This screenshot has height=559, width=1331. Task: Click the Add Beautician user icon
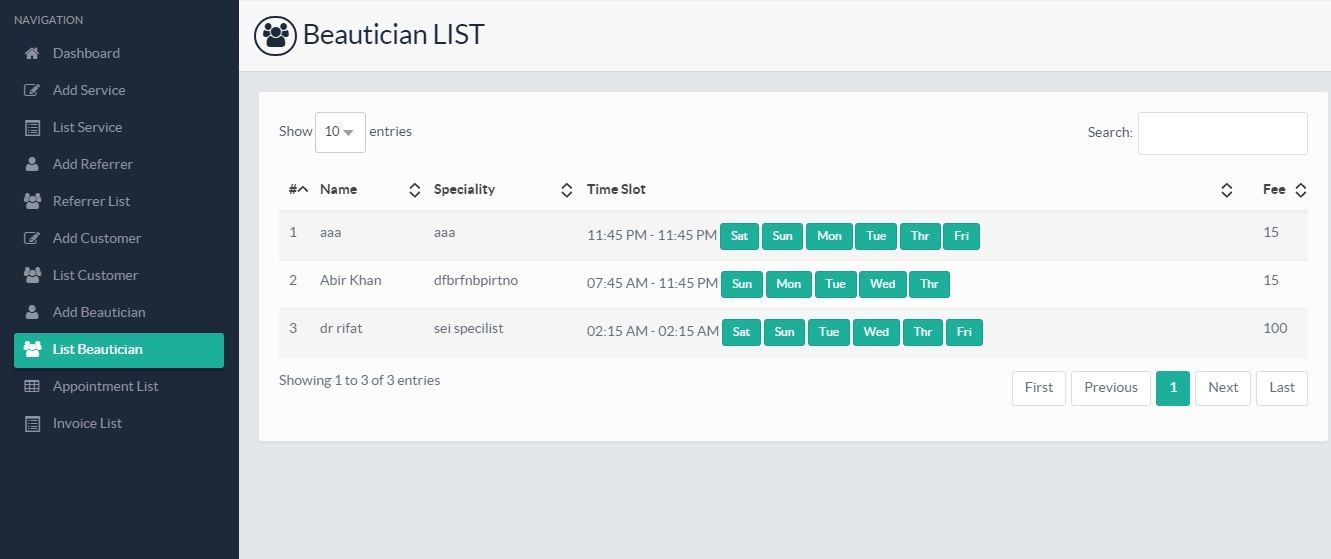tap(32, 312)
